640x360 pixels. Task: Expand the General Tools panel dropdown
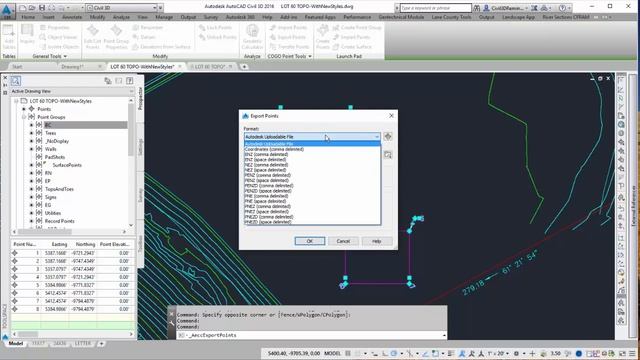(49, 56)
